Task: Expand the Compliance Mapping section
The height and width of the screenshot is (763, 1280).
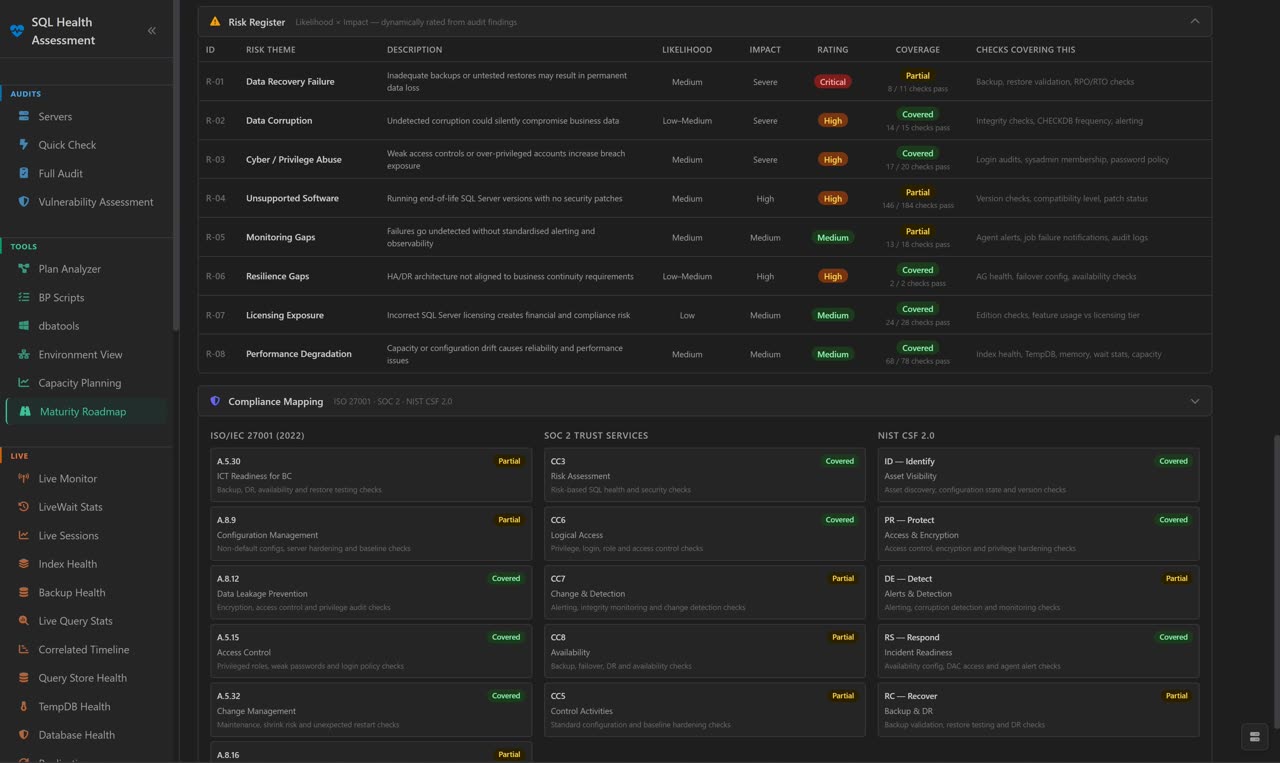Action: tap(1194, 400)
